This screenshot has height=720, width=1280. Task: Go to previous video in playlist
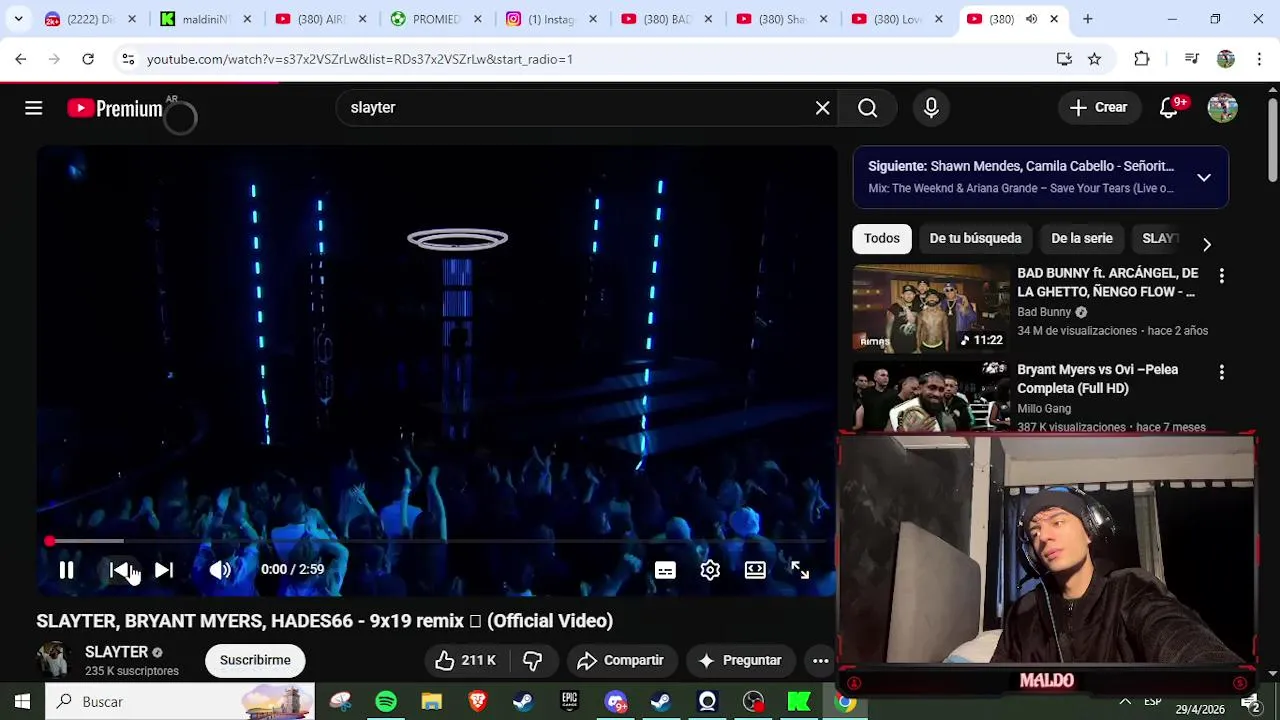[x=118, y=570]
